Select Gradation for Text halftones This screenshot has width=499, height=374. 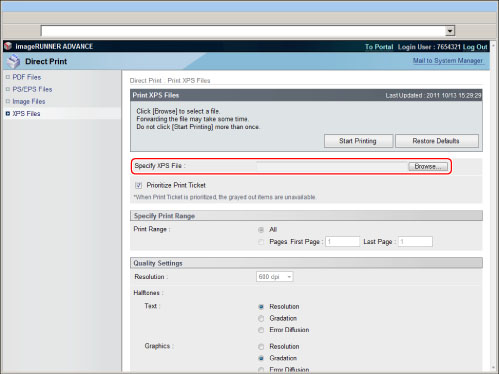point(261,319)
